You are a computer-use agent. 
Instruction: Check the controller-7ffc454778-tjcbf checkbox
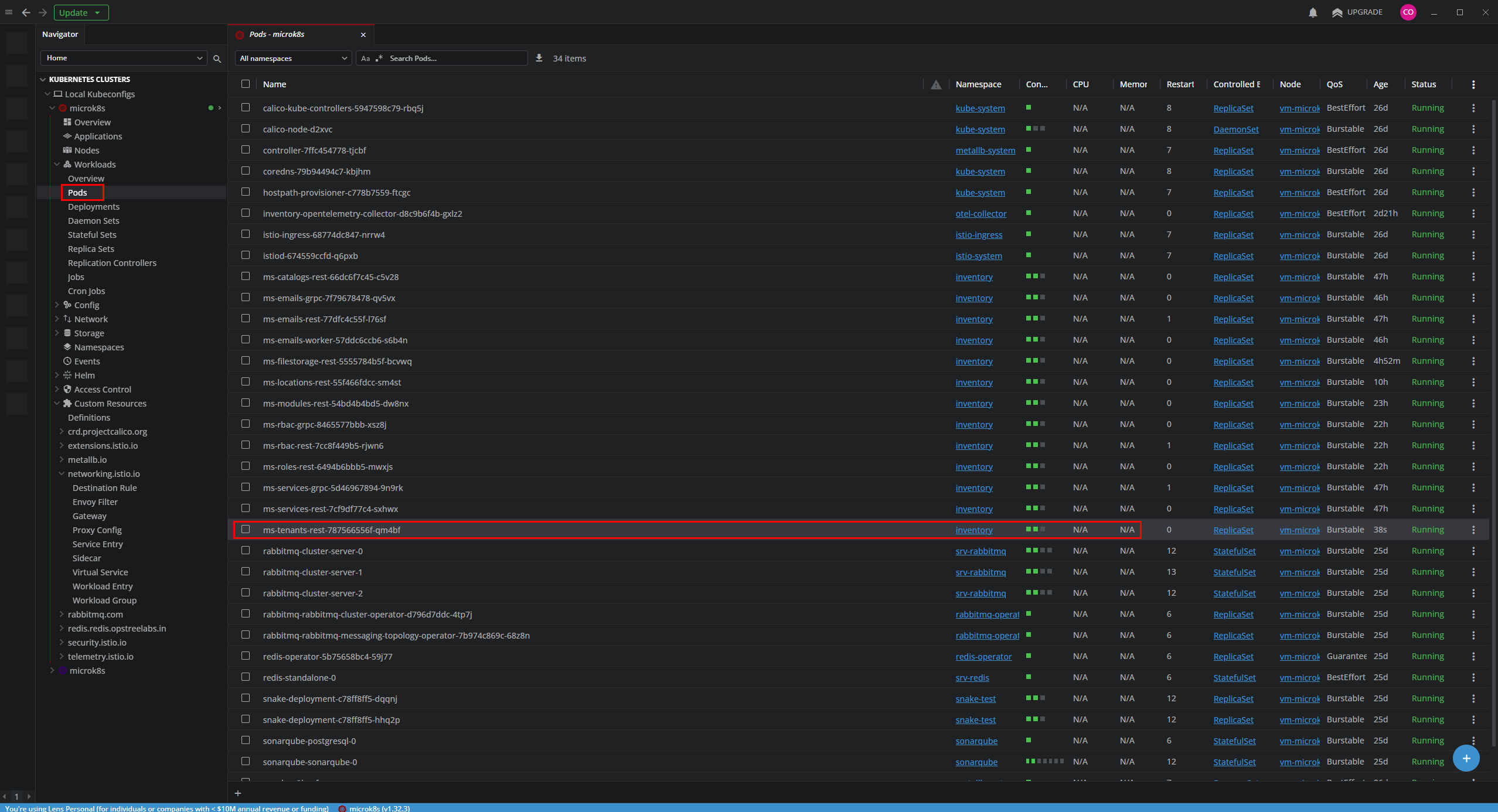point(246,149)
